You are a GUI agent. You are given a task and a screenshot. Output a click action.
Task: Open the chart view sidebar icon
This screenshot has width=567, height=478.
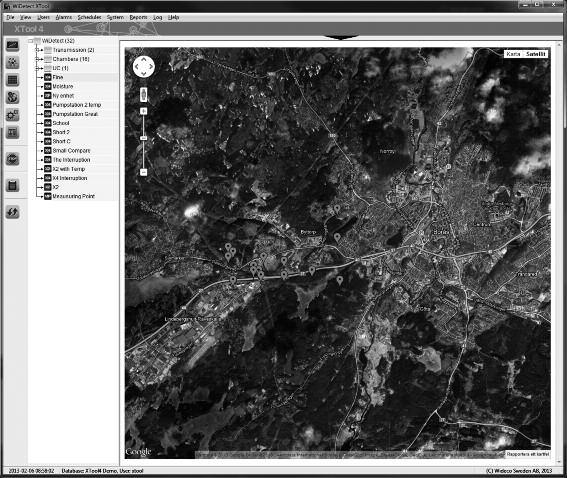(13, 45)
